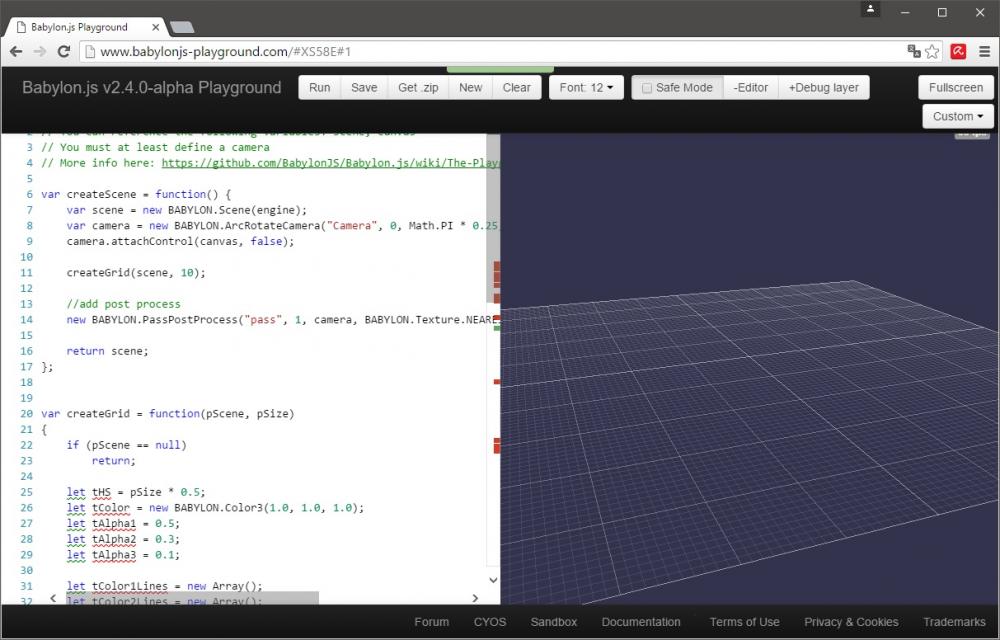Image resolution: width=1000 pixels, height=640 pixels.
Task: Click the 'let tAlpha2 = 0.3;' line
Action: pos(123,539)
